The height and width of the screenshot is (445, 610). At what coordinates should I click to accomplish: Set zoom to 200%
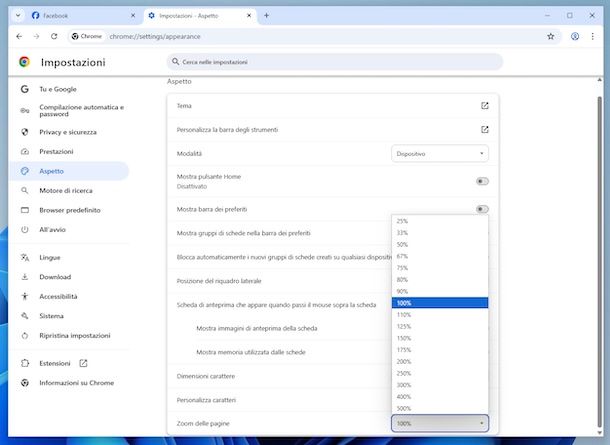440,361
